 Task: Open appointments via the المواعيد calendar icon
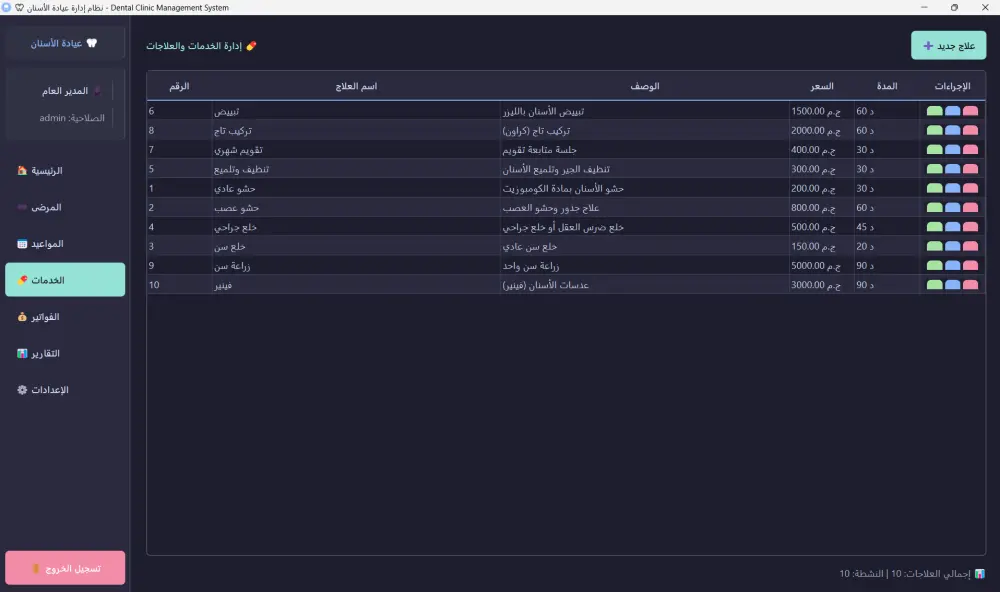pyautogui.click(x=22, y=243)
